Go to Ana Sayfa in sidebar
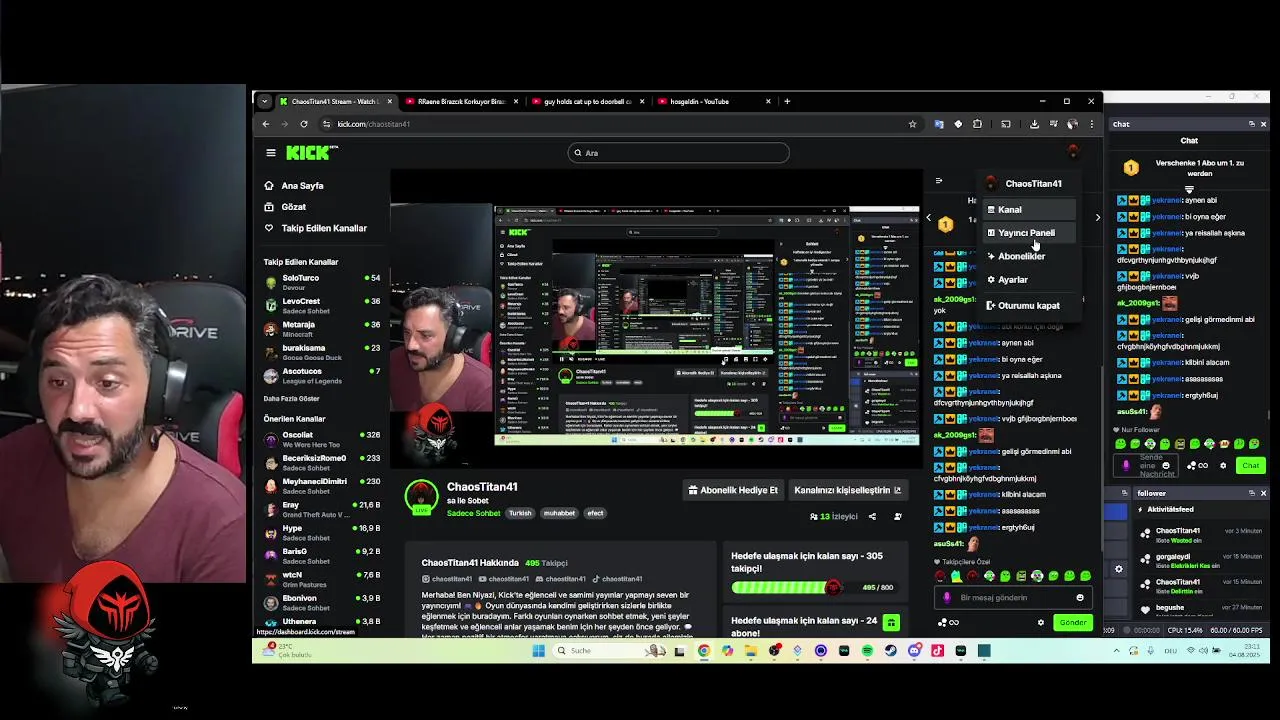 [x=302, y=186]
